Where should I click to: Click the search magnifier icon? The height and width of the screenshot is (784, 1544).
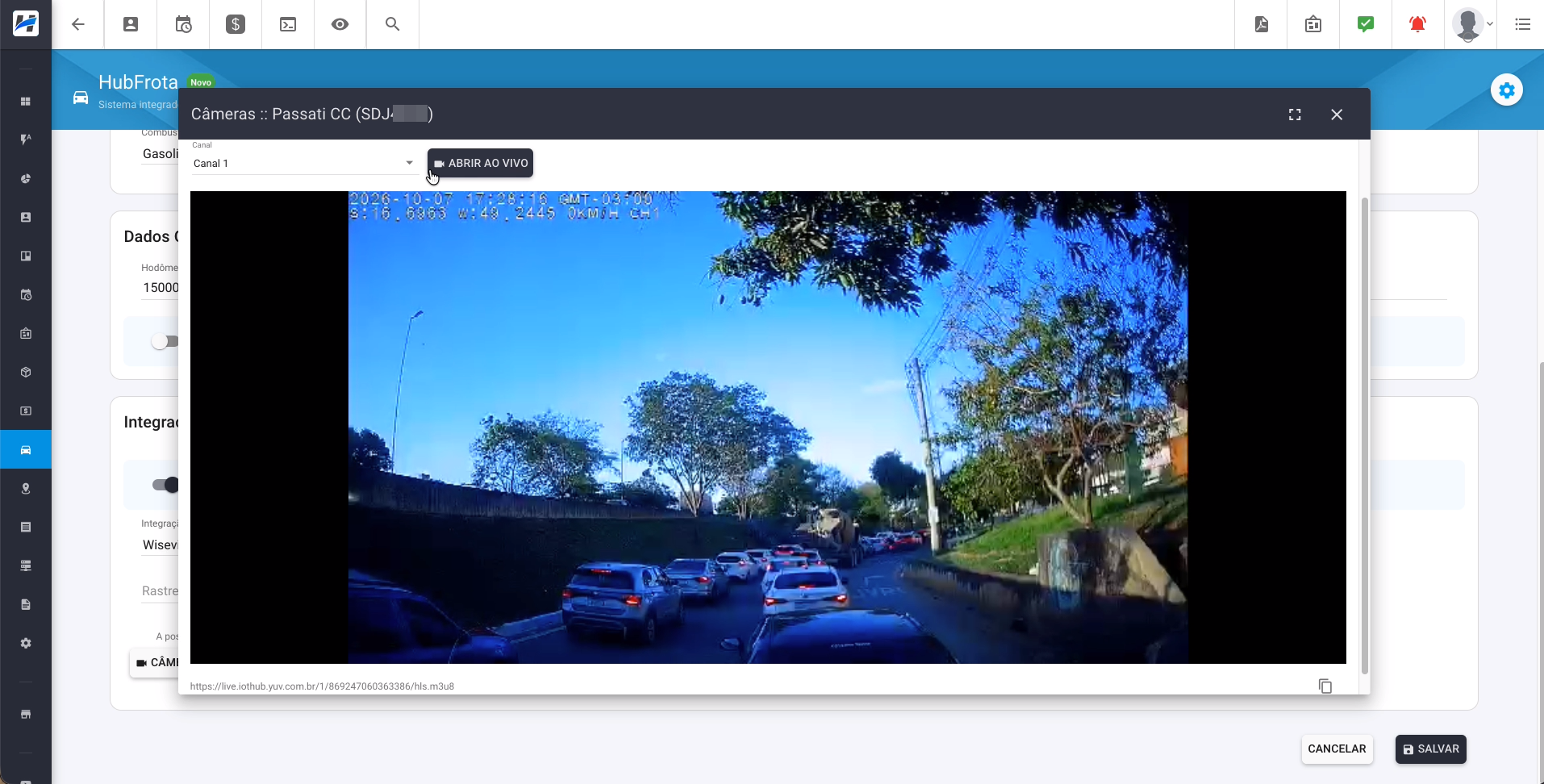pos(393,24)
